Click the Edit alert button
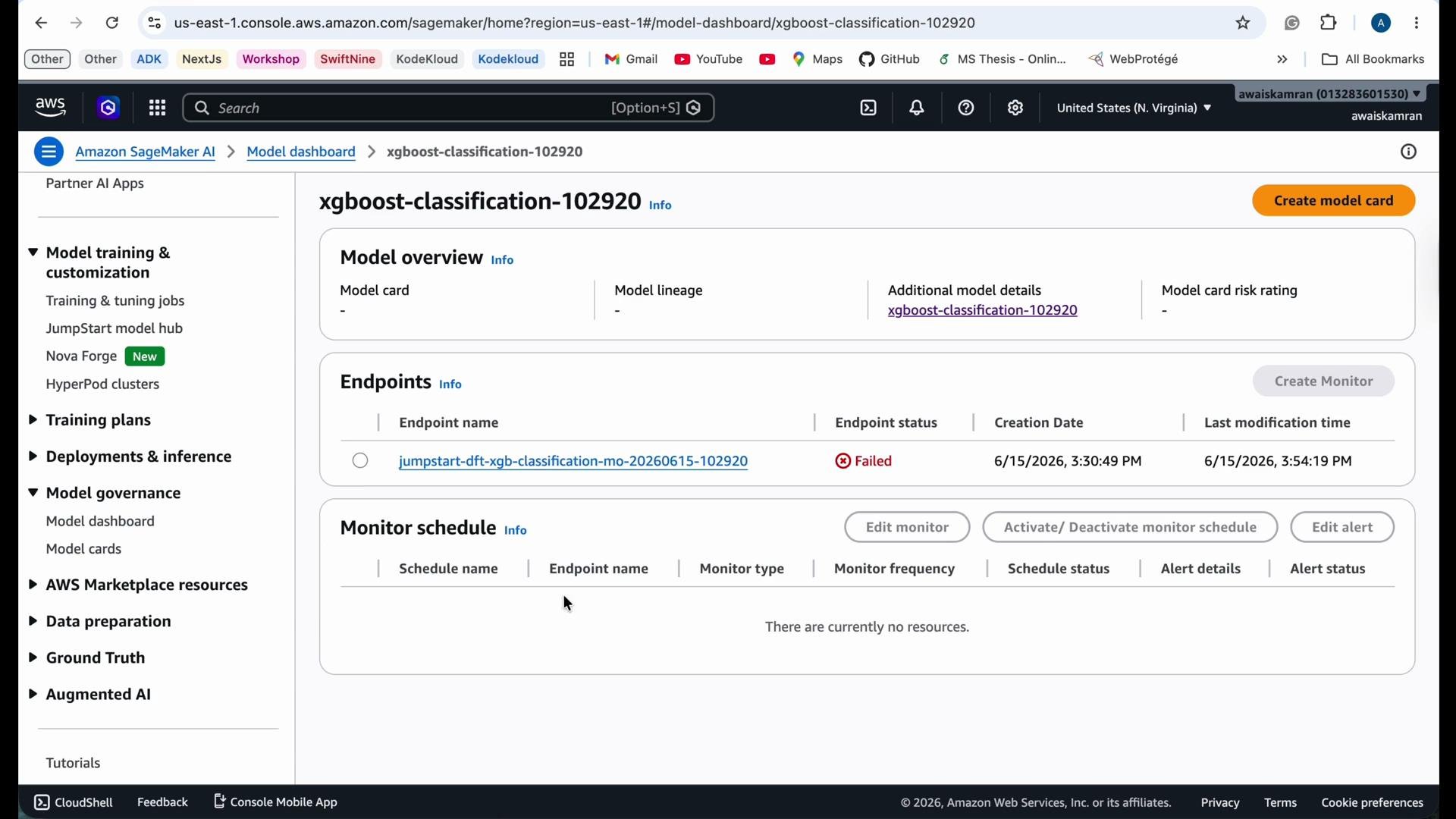 tap(1342, 528)
